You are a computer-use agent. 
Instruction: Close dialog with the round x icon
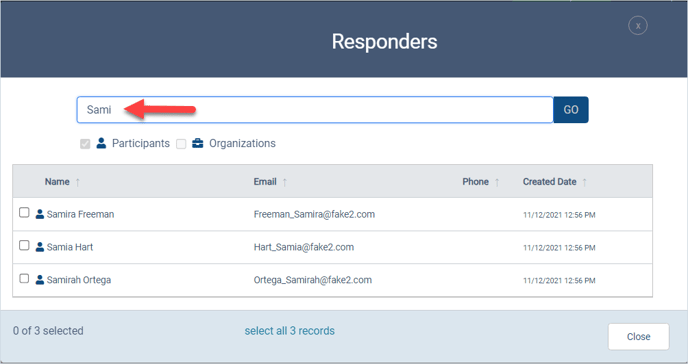(x=638, y=25)
